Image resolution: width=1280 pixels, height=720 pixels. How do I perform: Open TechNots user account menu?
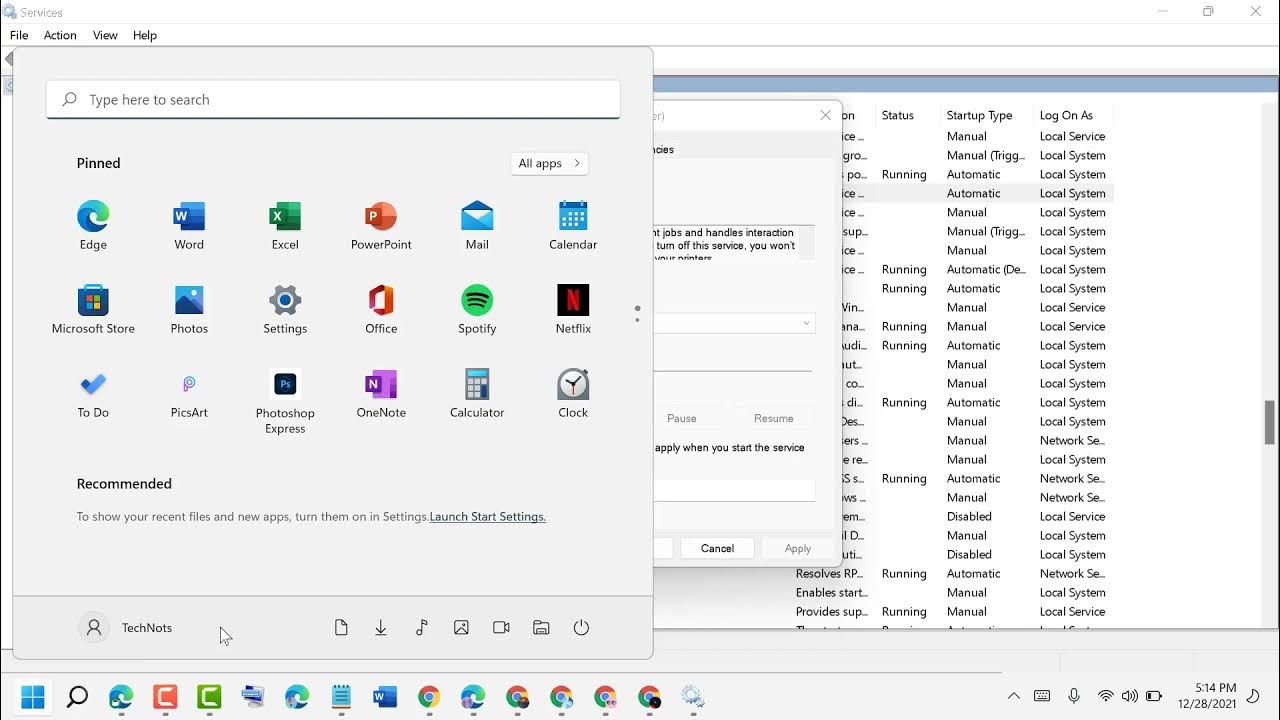point(126,627)
